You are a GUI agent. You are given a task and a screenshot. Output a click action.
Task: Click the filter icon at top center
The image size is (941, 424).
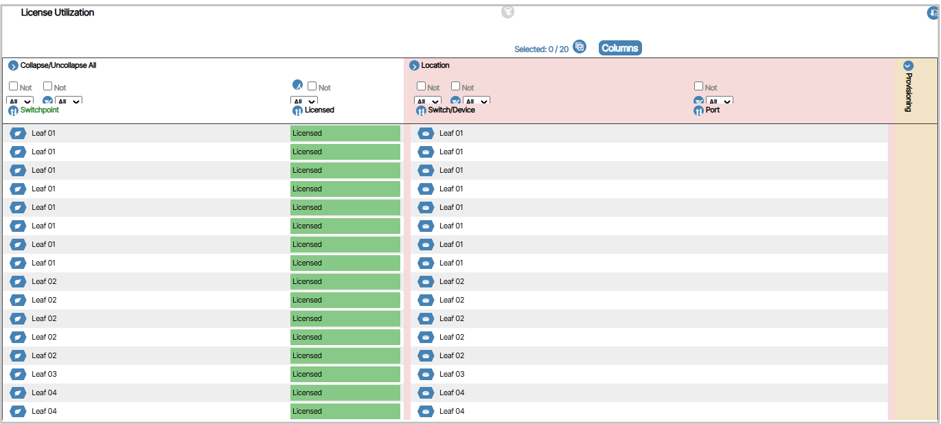pos(508,12)
